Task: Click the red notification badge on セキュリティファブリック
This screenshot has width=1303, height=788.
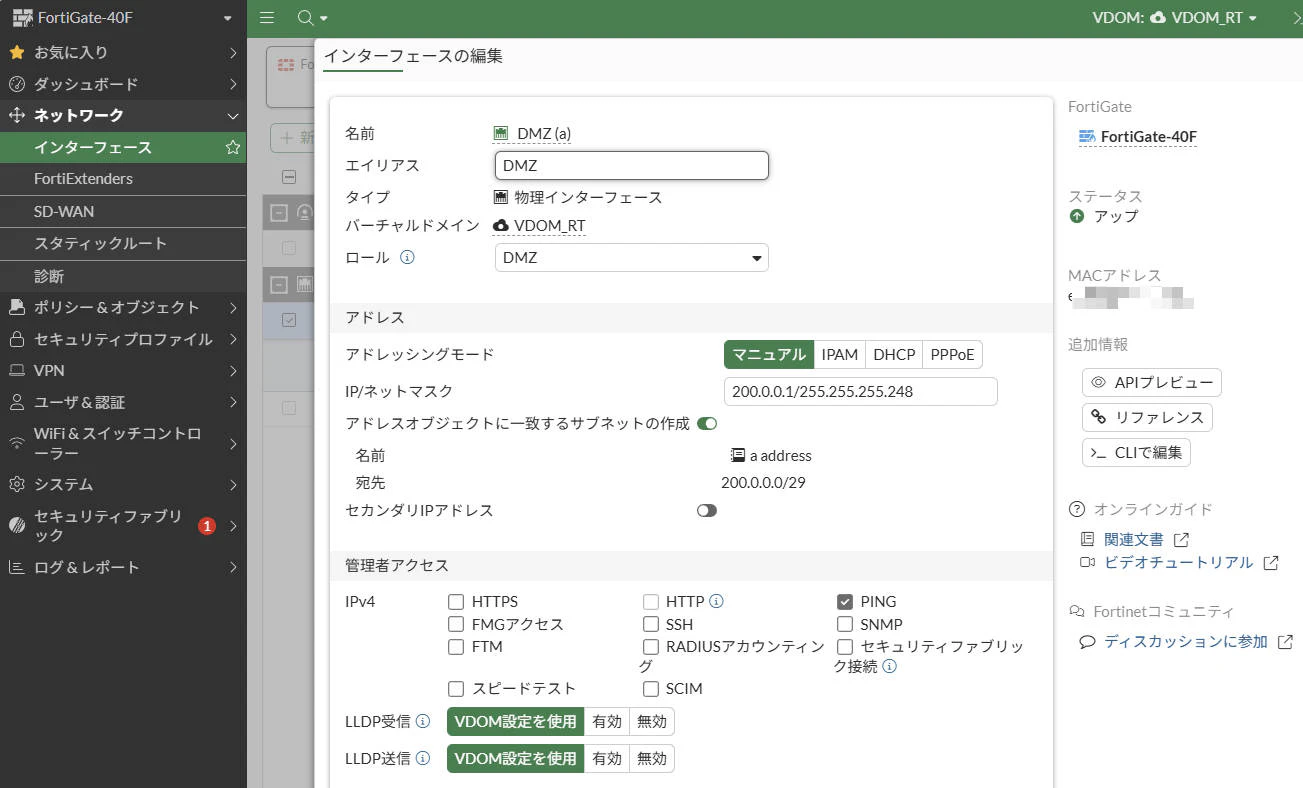Action: [207, 526]
